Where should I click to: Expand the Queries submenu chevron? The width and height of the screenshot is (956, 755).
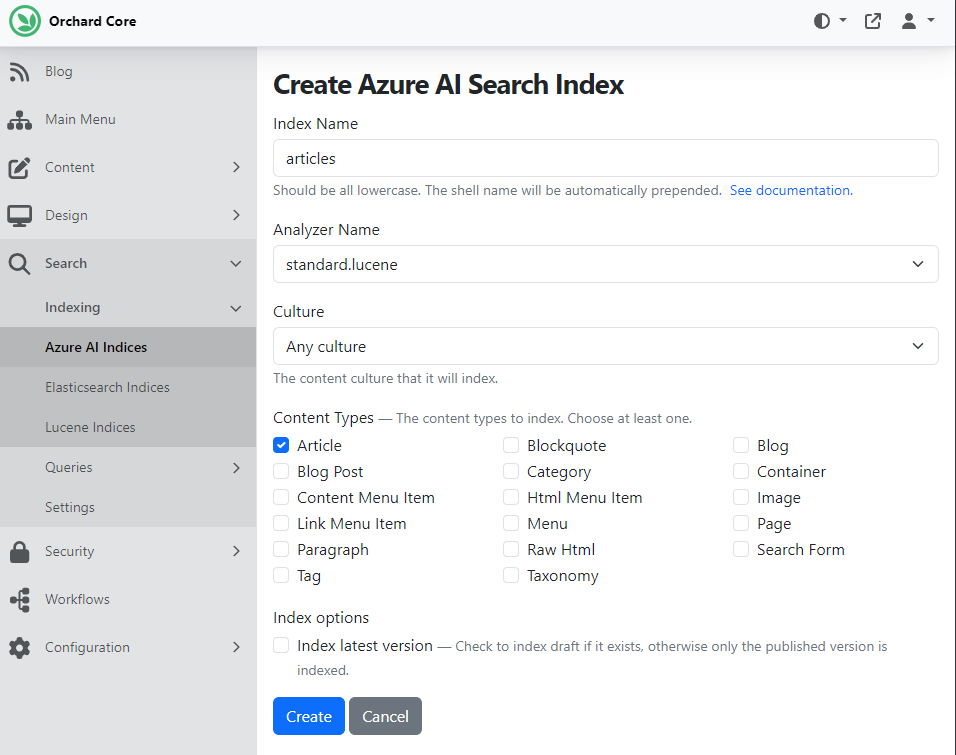click(x=237, y=468)
